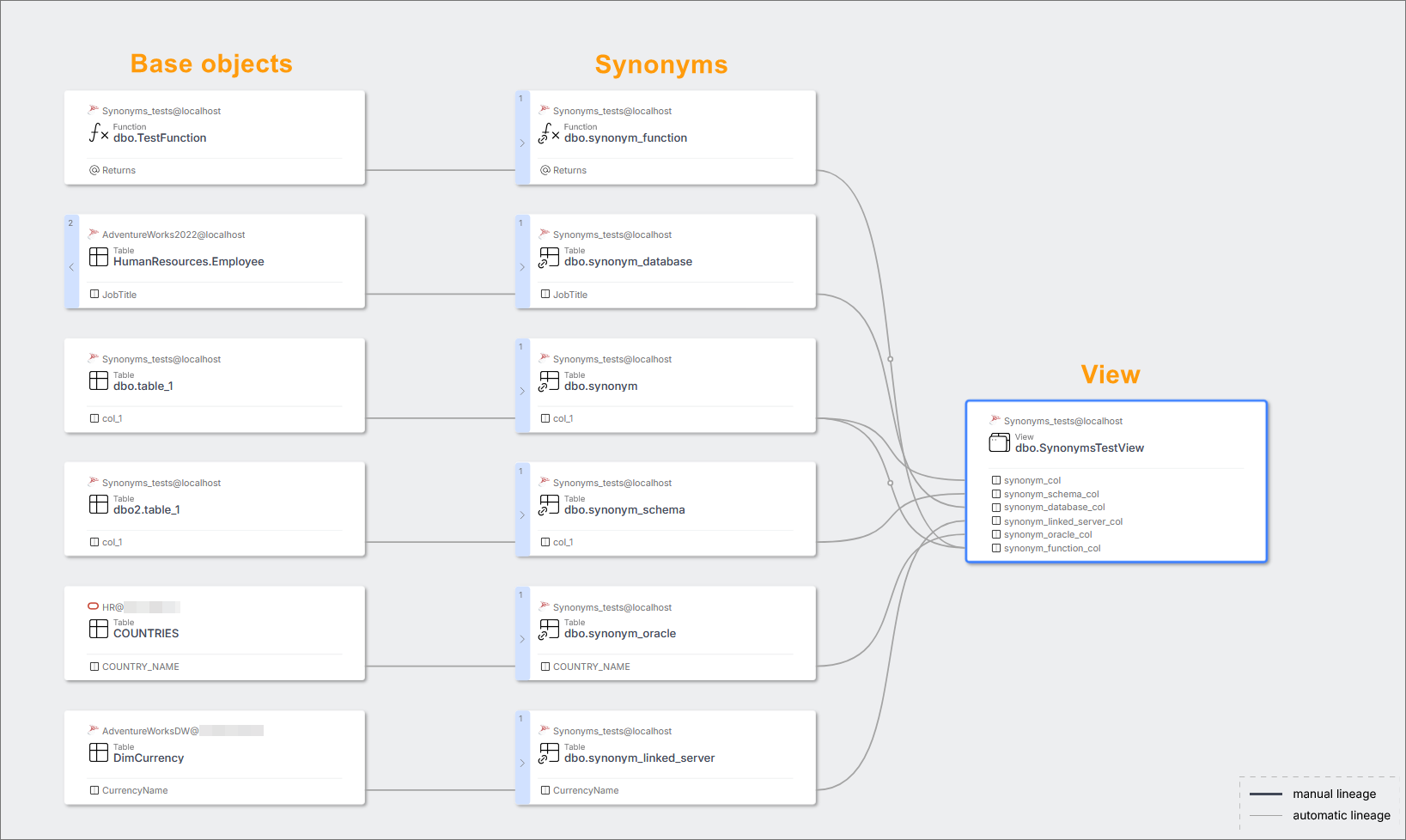Click the synonym_schema_col column in the view
This screenshot has width=1406, height=840.
[1051, 494]
